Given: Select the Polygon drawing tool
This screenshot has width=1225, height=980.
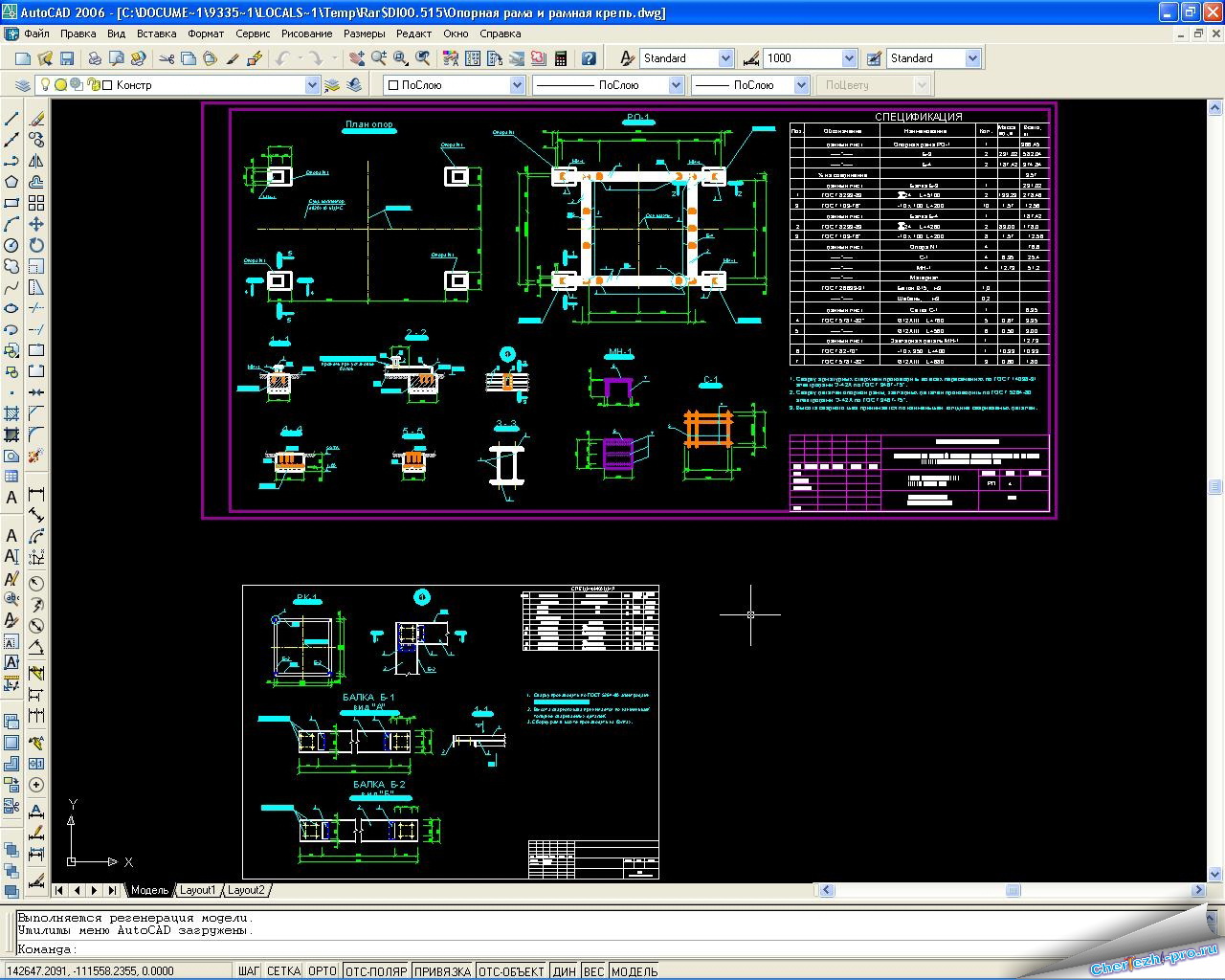Looking at the screenshot, I should coord(12,182).
